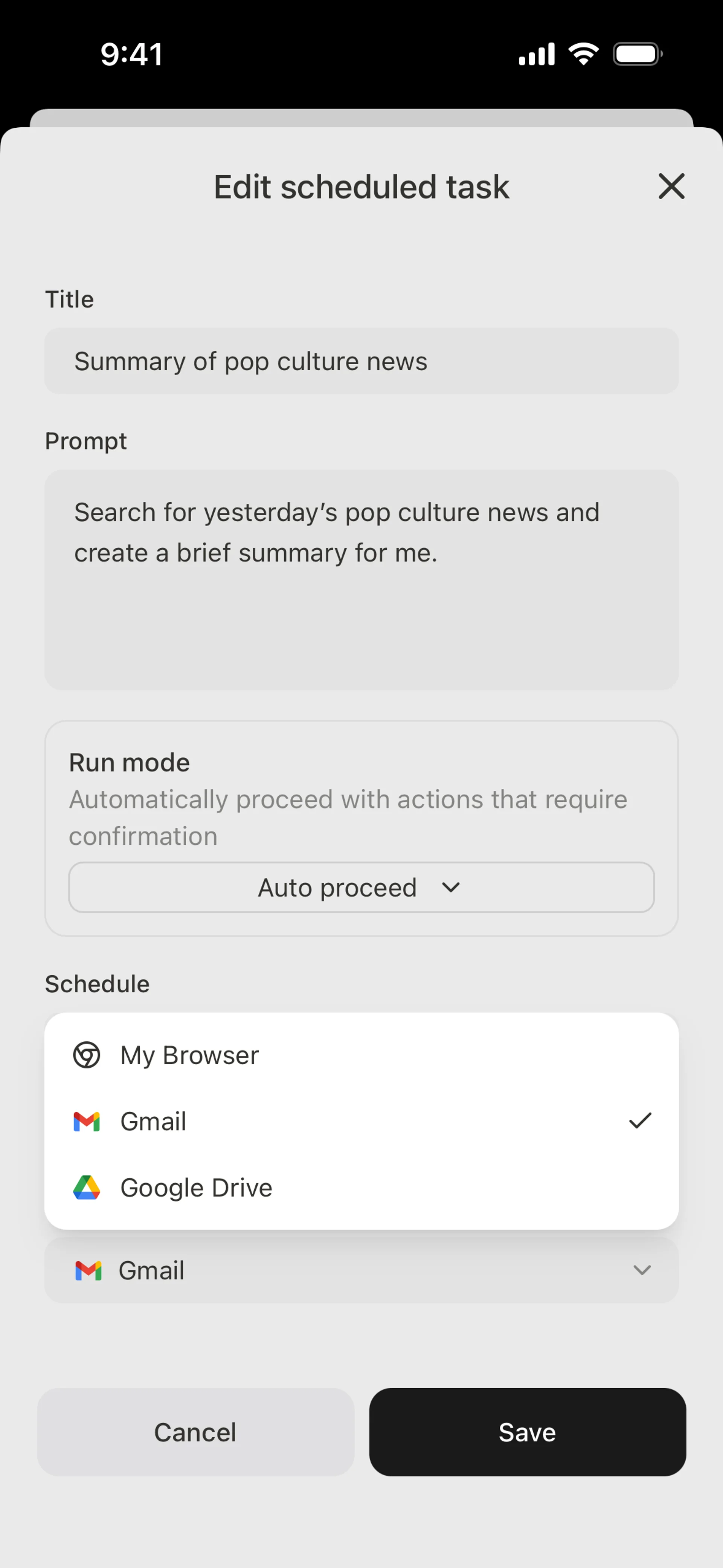The image size is (723, 1568).
Task: Click the Title field with pop culture text
Action: pyautogui.click(x=361, y=361)
